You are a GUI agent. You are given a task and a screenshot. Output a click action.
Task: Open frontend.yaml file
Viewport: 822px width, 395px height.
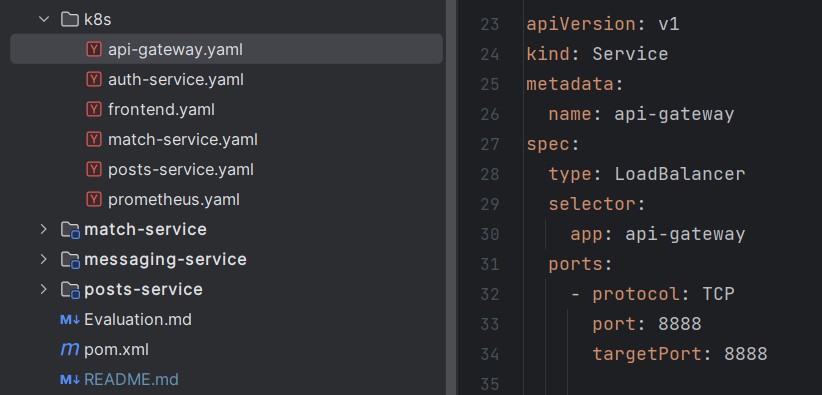pyautogui.click(x=161, y=110)
